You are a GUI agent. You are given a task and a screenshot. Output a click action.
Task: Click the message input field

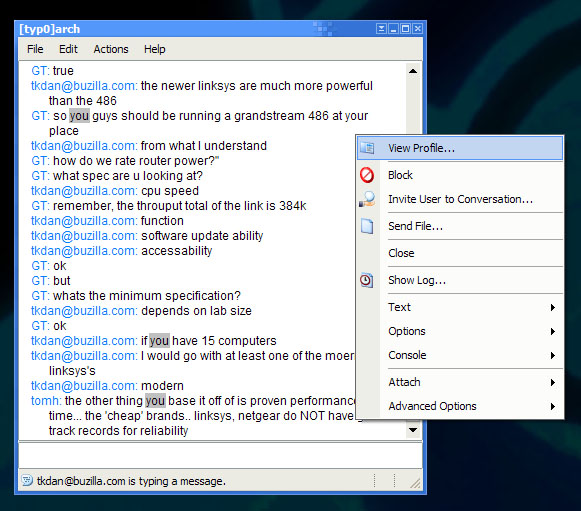tap(220, 455)
